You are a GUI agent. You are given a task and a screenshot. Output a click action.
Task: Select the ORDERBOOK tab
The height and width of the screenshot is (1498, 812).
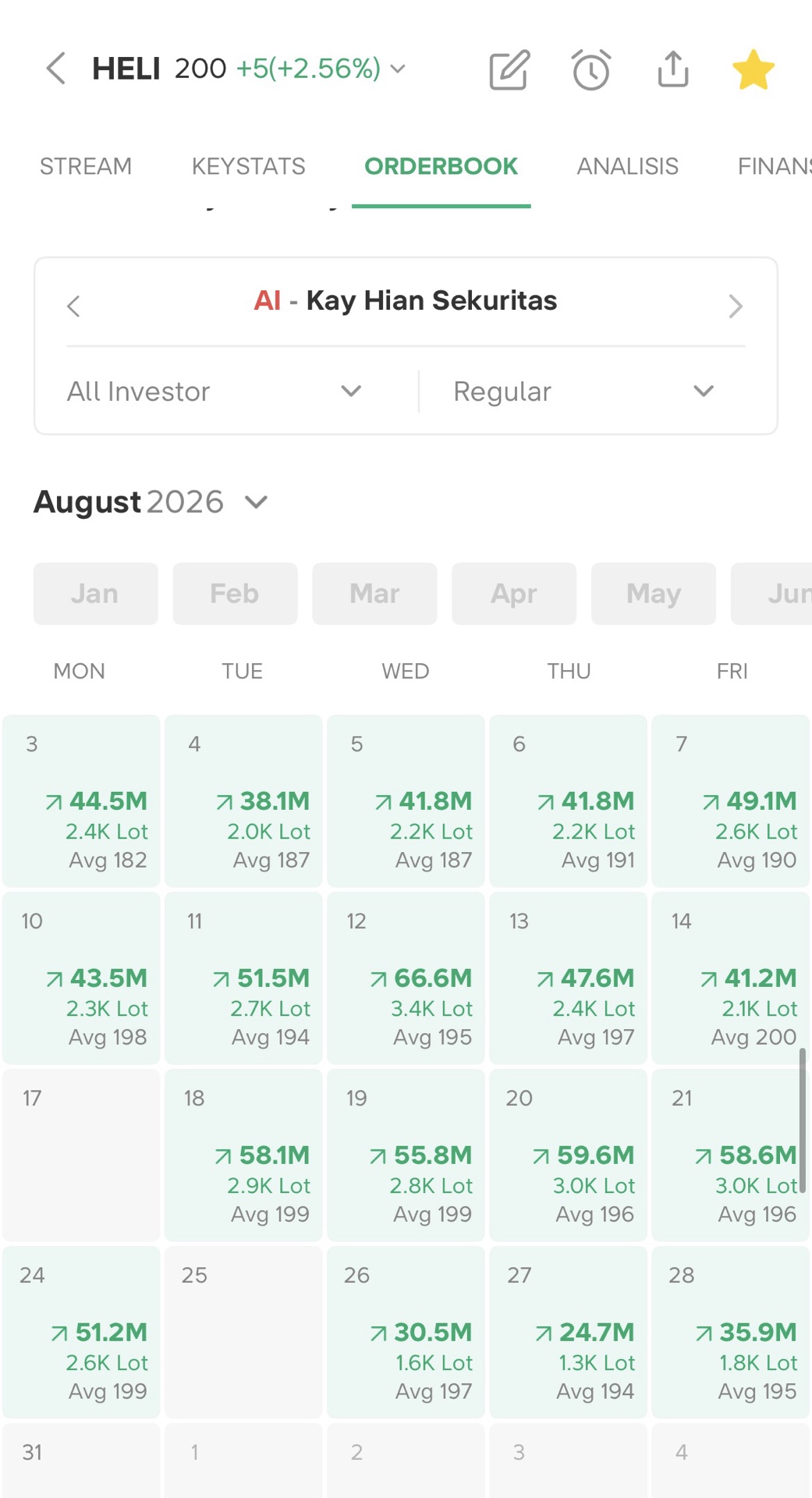click(441, 166)
